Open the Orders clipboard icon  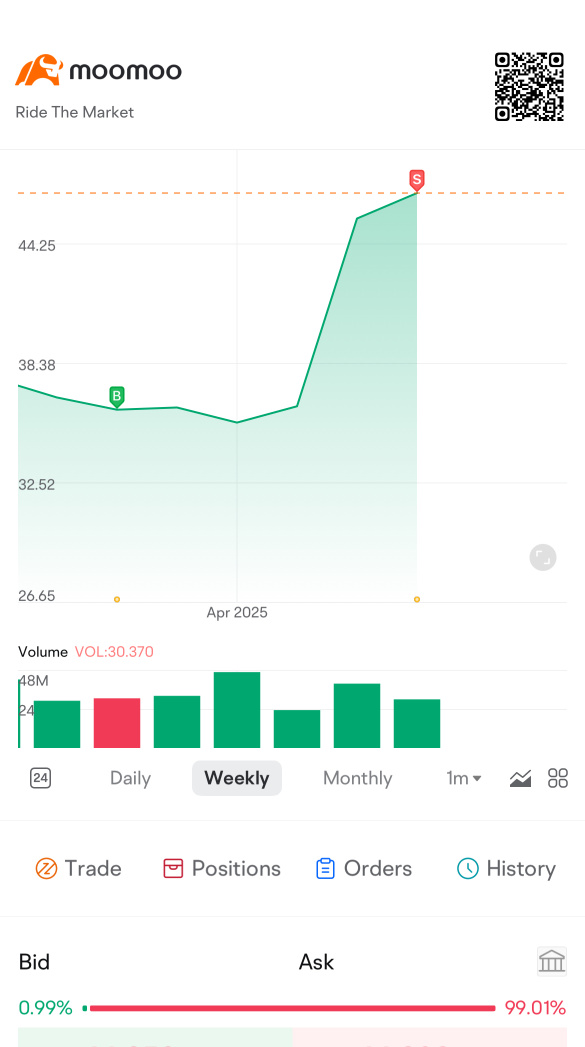(x=325, y=868)
